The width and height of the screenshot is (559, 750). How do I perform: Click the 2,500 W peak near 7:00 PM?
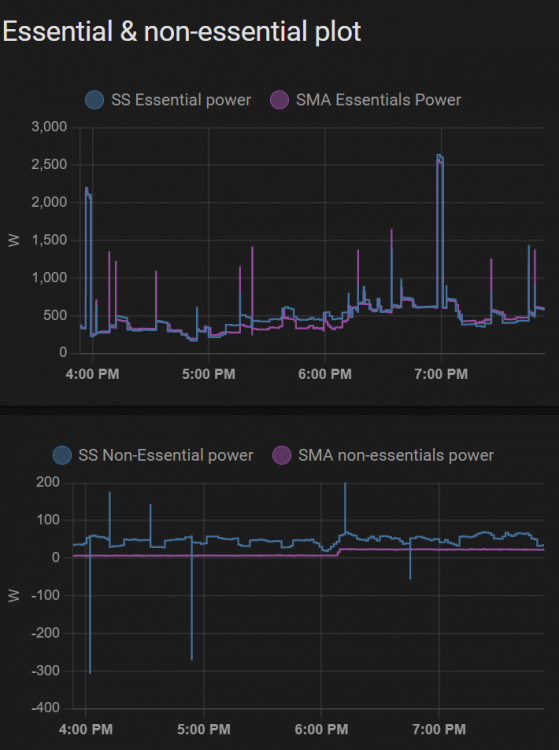tap(440, 157)
